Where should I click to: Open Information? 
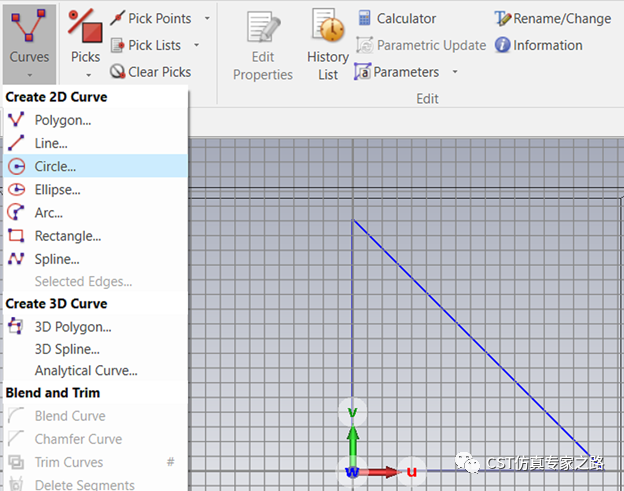click(538, 45)
